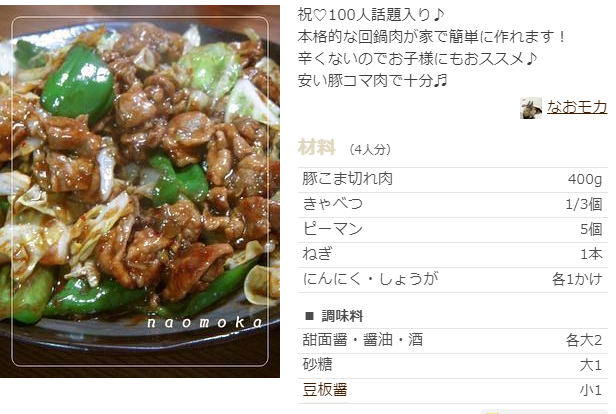Click the 400g quantity of pork
Screen dimensions: 616x414
click(x=585, y=180)
